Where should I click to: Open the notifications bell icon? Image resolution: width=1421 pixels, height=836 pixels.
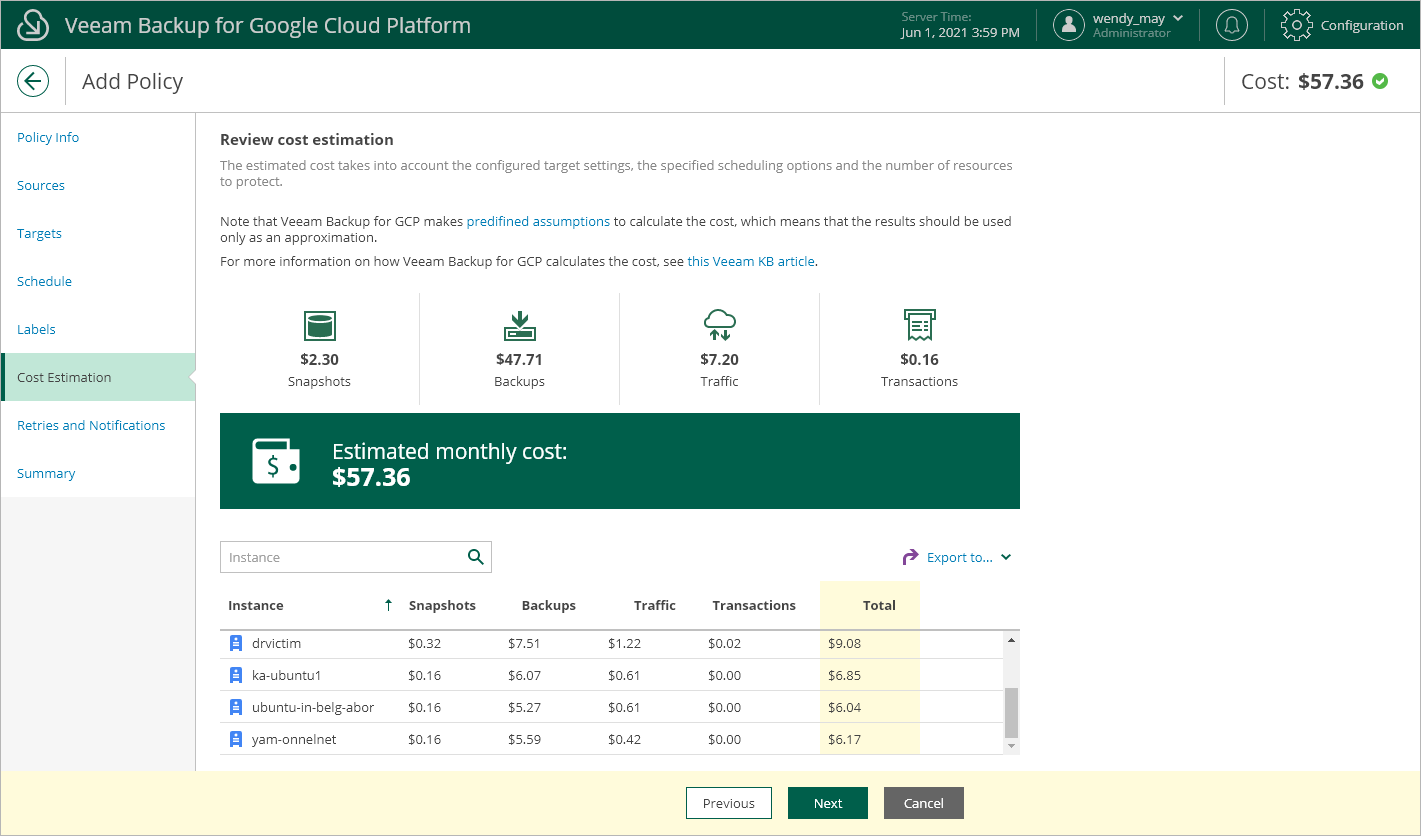click(1231, 25)
